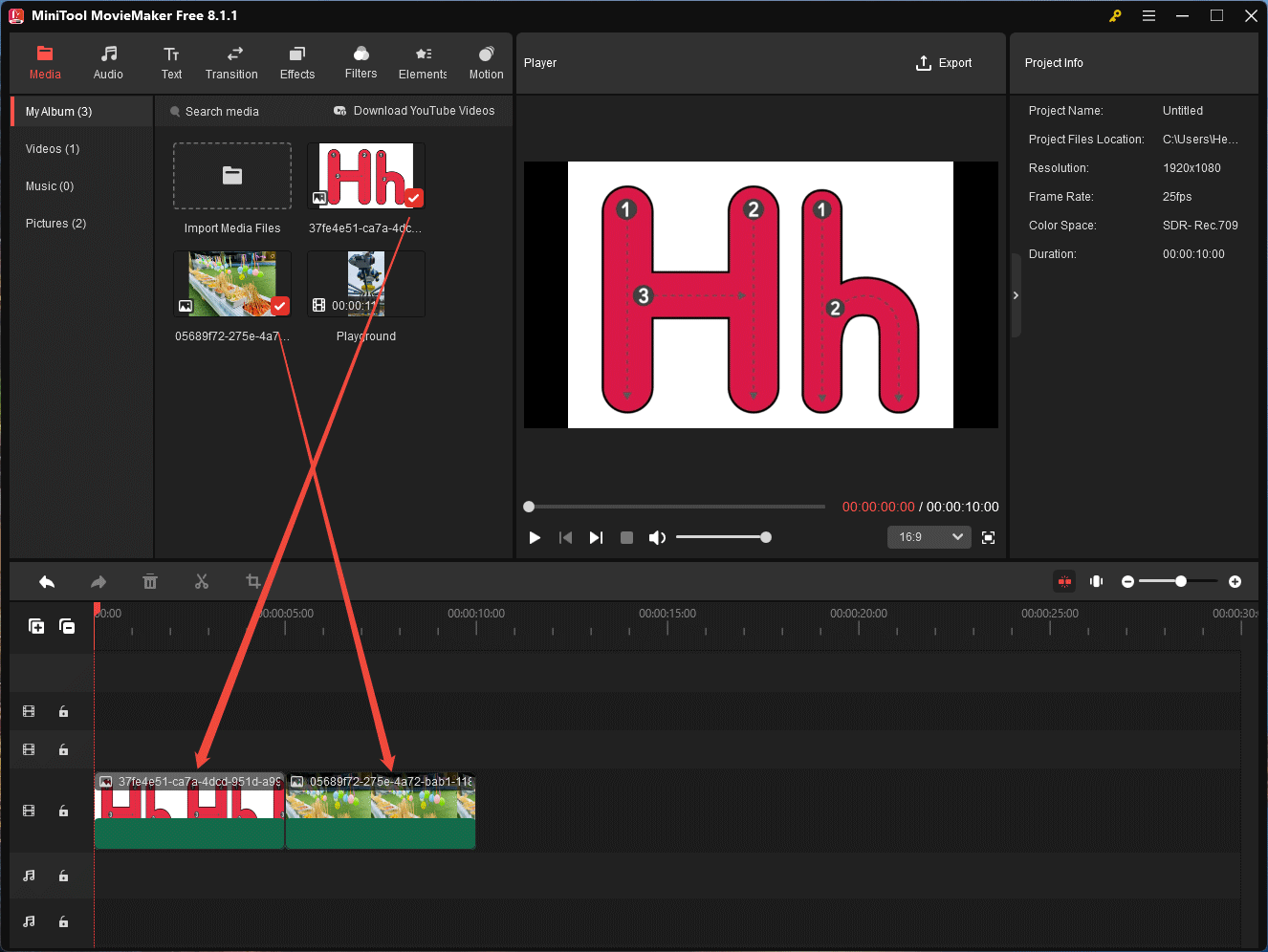Switch to the Motion panel
Screen dimensions: 1268x952
pos(486,62)
